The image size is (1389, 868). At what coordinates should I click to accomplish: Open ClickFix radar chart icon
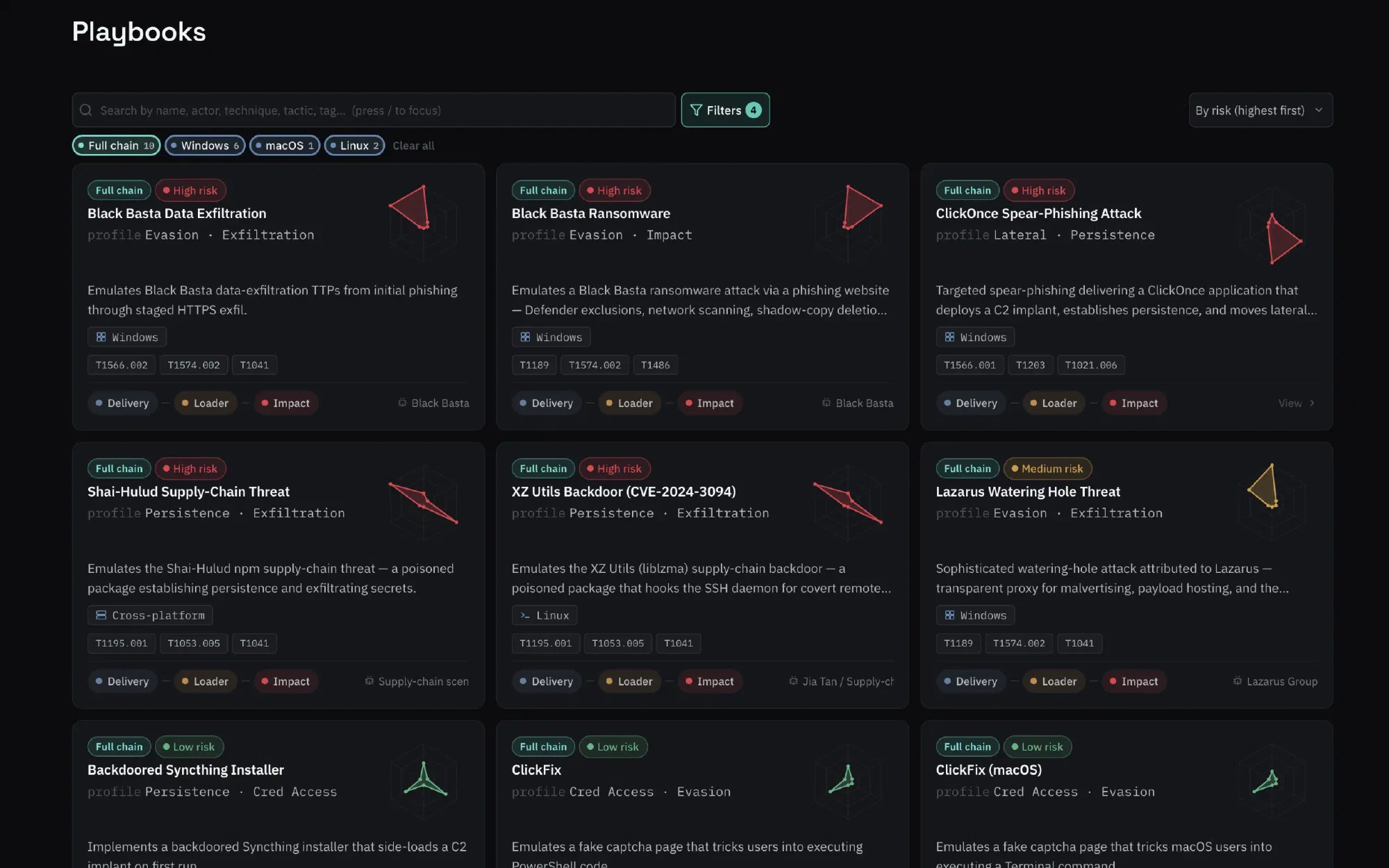point(847,781)
